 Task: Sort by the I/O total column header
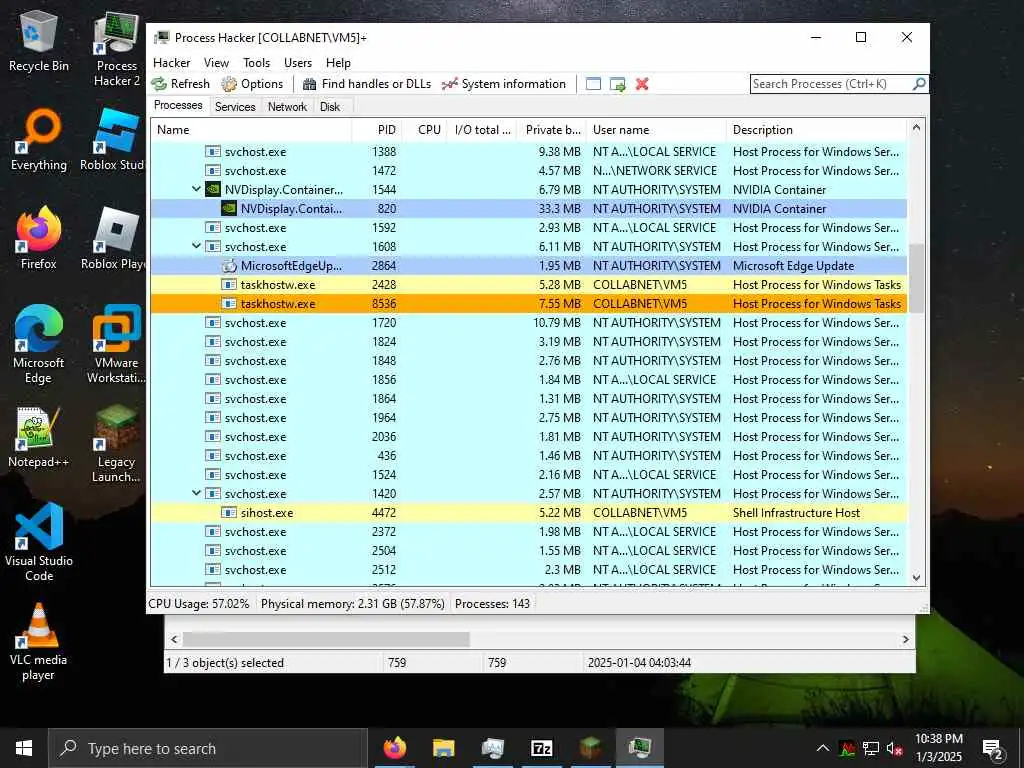tap(482, 129)
